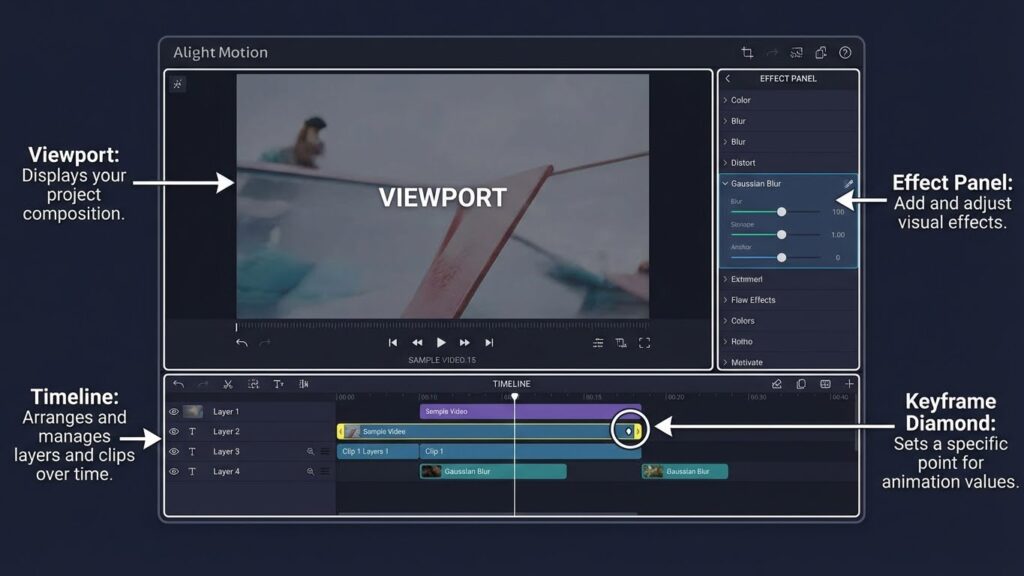Viewport: 1024px width, 576px height.
Task: Select the Scissors cut tool in timeline toolbar
Action: (x=228, y=383)
